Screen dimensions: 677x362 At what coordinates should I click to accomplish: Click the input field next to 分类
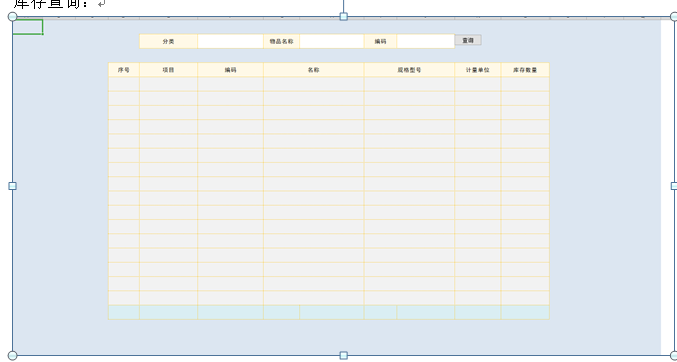pos(231,41)
